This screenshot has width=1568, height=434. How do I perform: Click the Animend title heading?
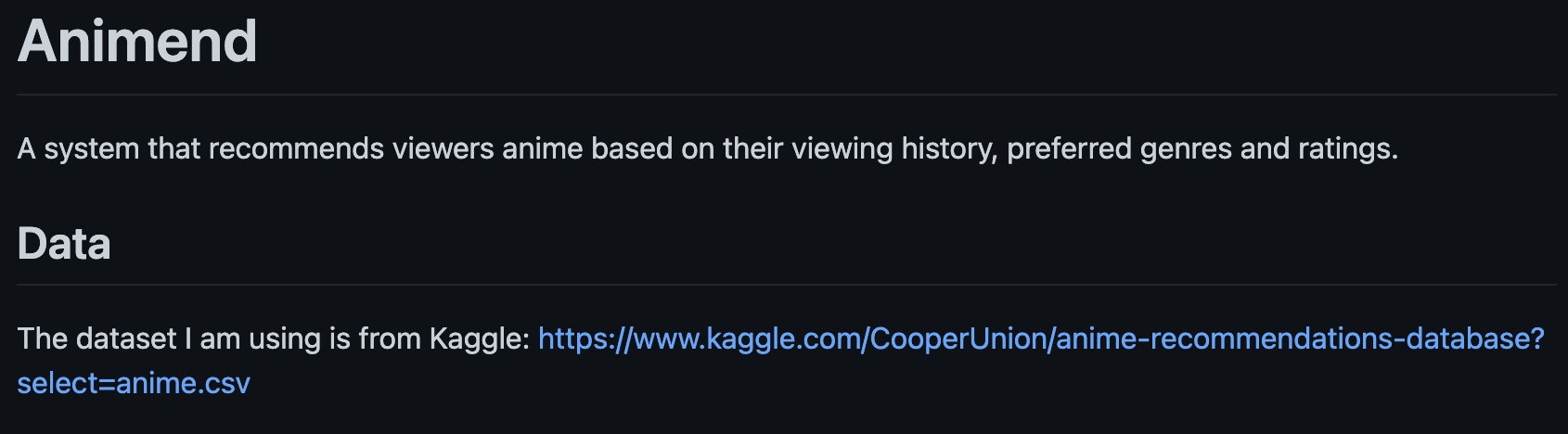(x=137, y=42)
